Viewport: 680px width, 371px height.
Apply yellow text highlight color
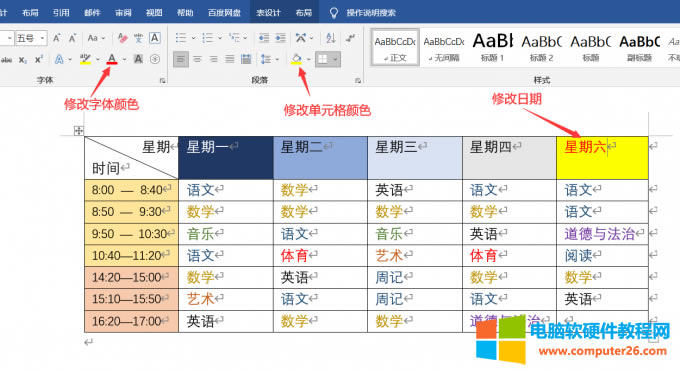85,59
